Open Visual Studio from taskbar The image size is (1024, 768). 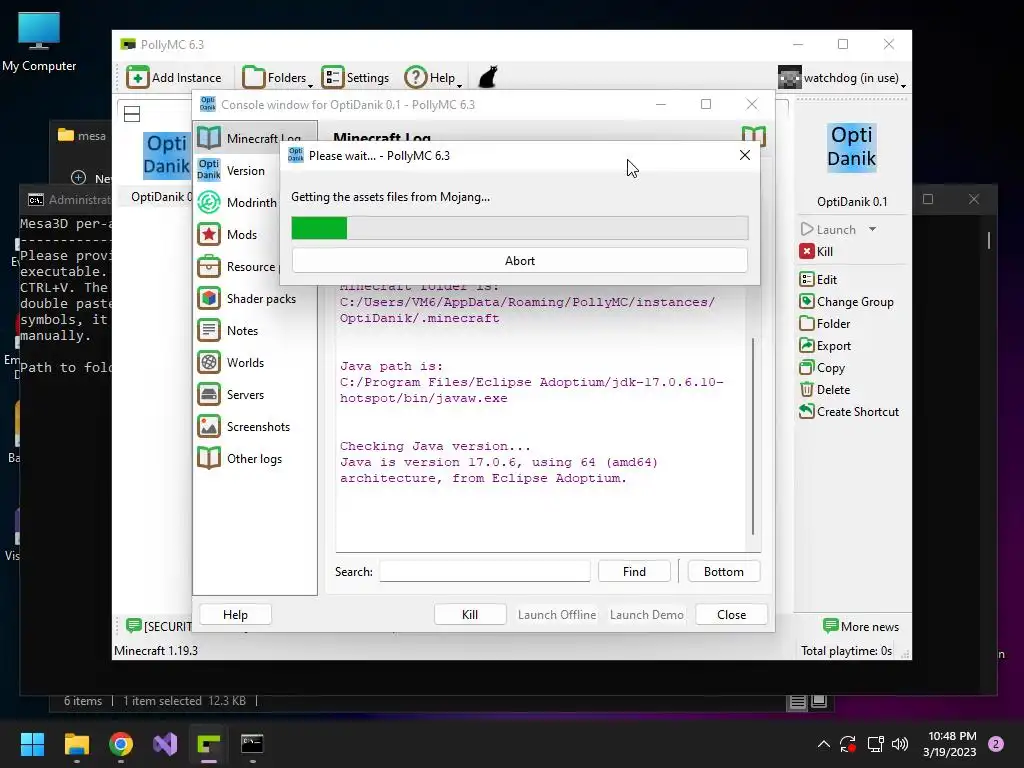click(165, 744)
